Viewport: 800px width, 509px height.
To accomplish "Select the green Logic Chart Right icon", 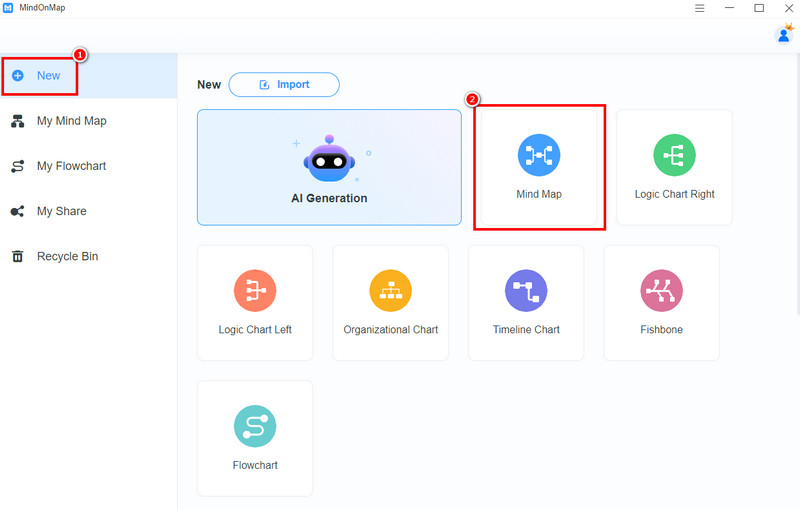I will coord(674,155).
